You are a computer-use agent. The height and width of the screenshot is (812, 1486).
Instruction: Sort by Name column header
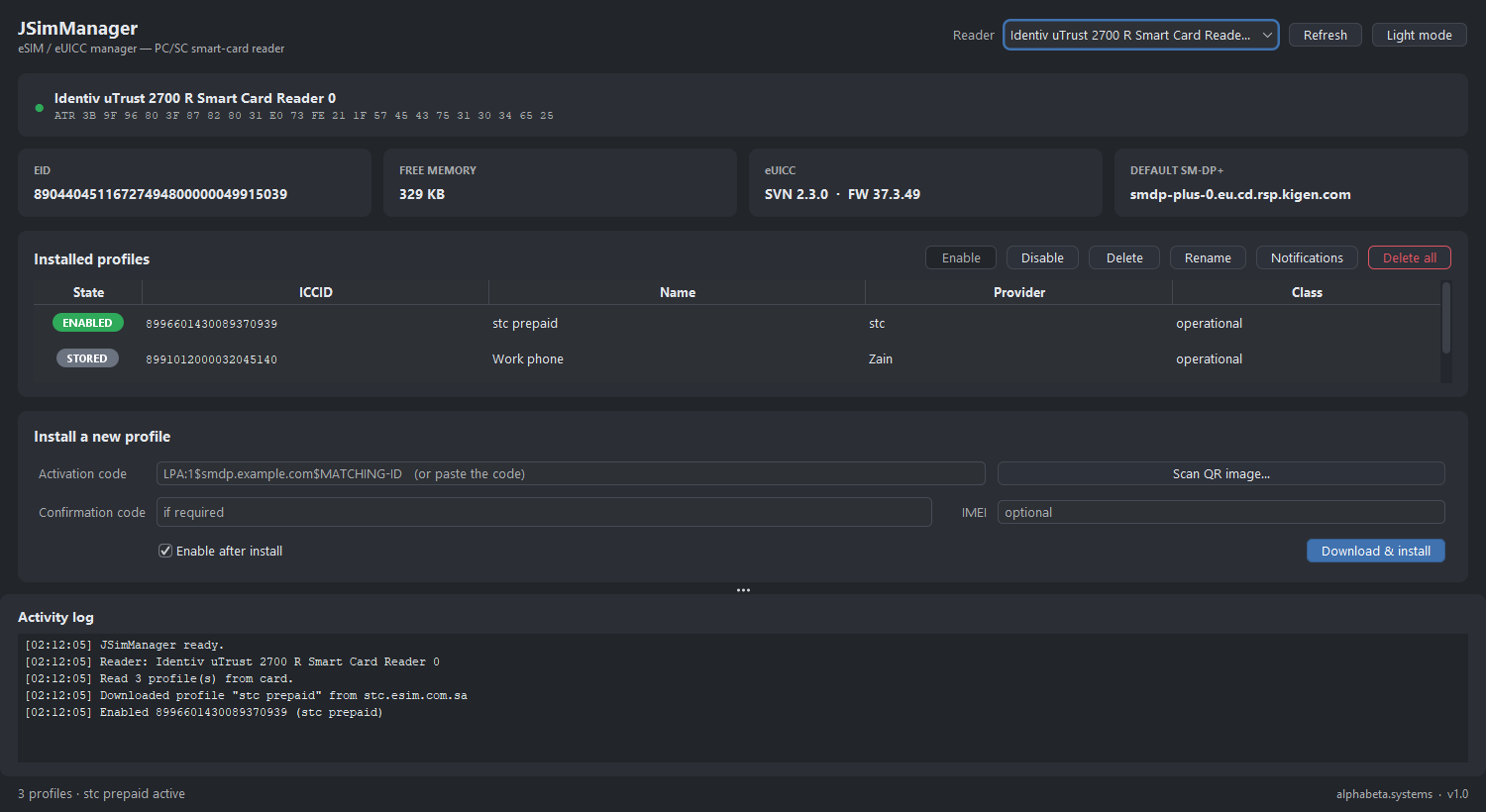pyautogui.click(x=678, y=292)
